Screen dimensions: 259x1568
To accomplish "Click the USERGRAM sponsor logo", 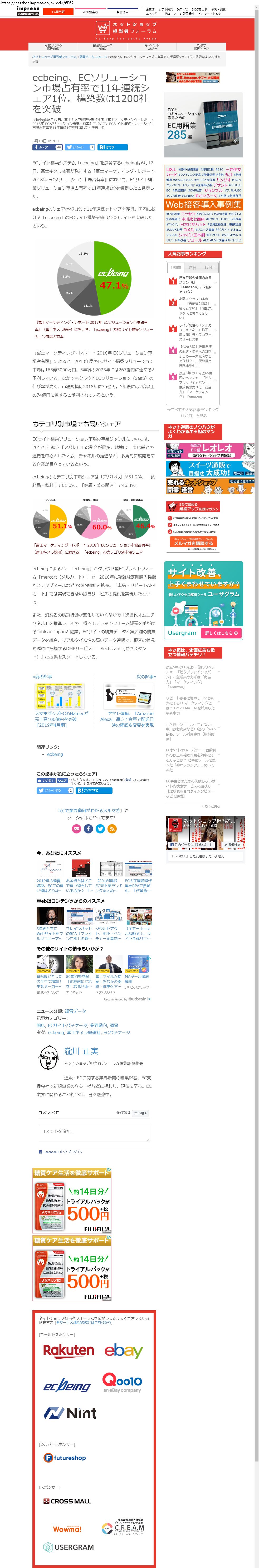I will [x=68, y=1547].
